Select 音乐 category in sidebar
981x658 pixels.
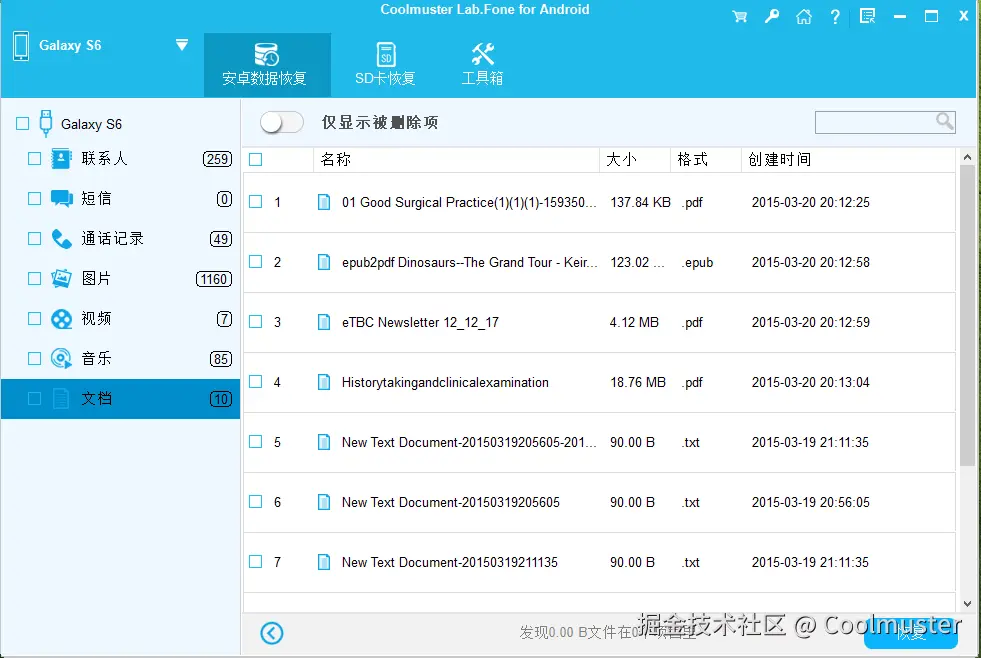coord(120,359)
